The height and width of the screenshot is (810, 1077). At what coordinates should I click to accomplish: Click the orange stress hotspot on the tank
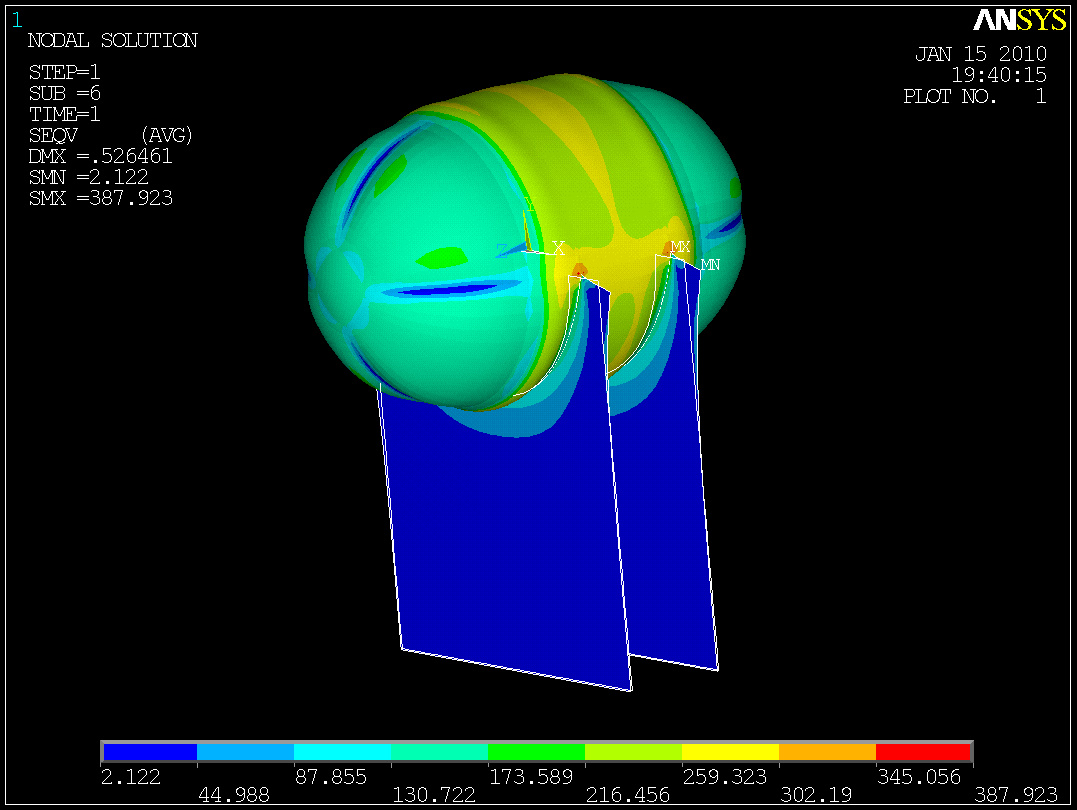pyautogui.click(x=579, y=269)
